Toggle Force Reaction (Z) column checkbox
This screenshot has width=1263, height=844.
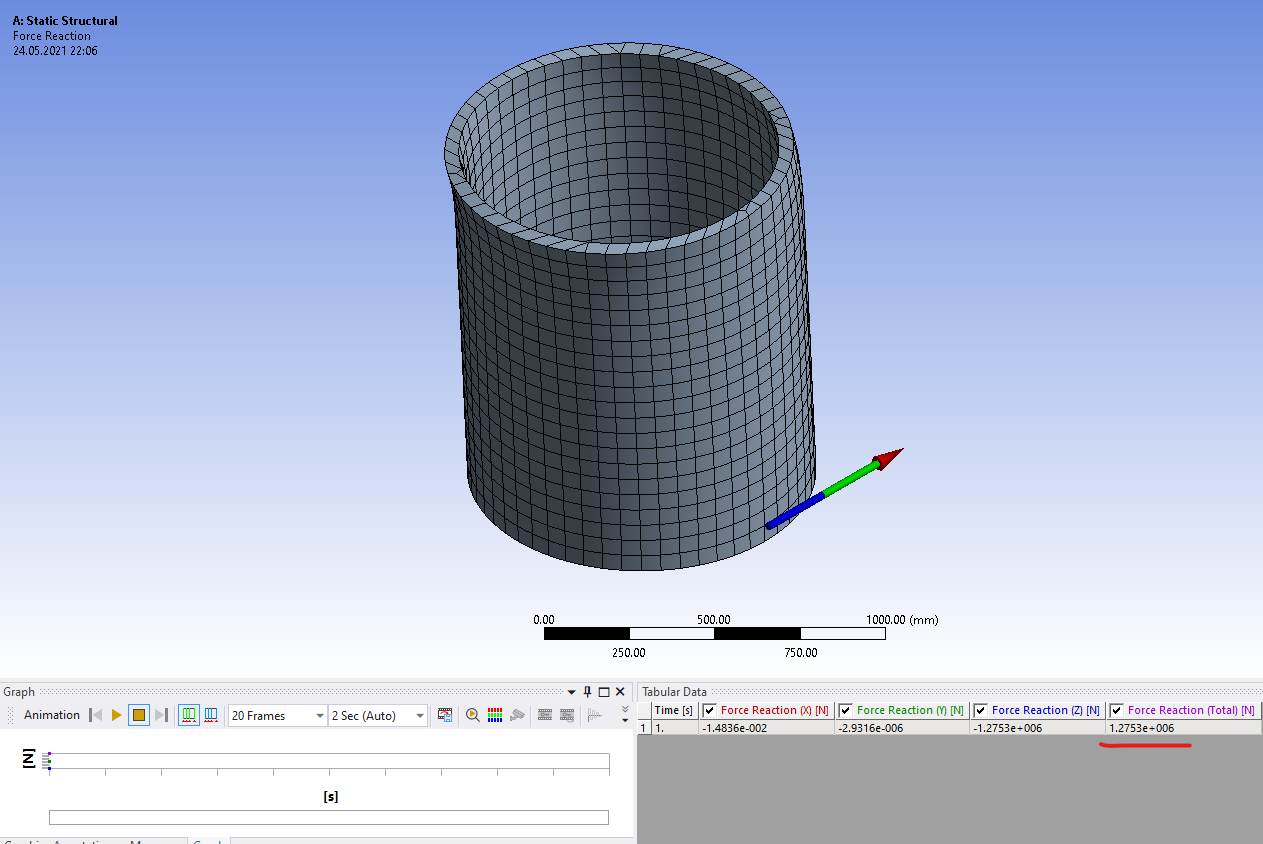click(x=980, y=710)
